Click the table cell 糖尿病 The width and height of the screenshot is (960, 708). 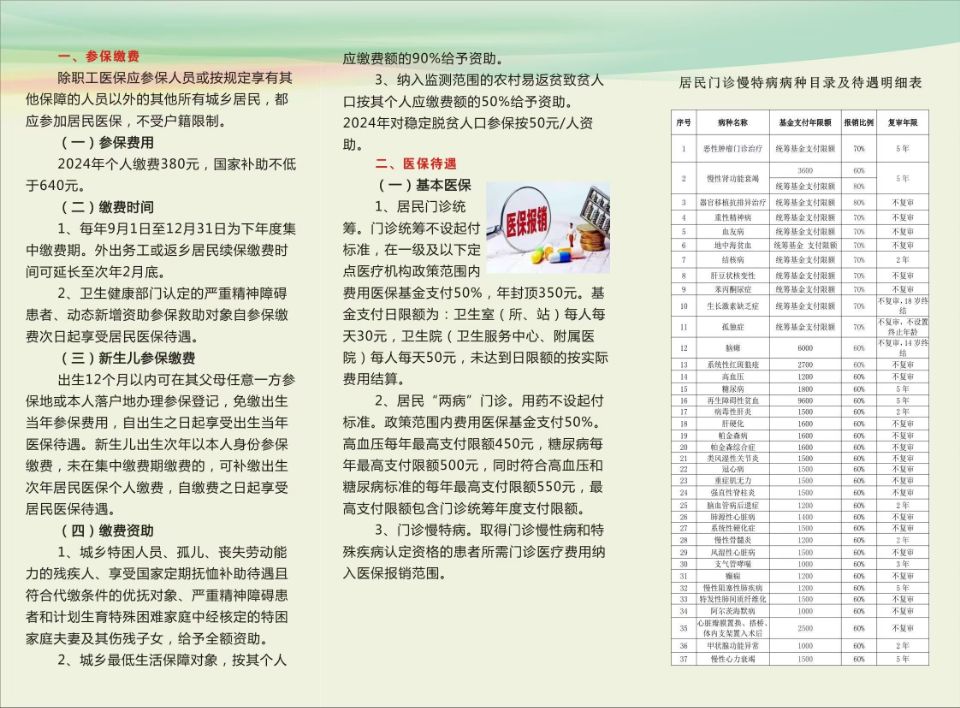coord(733,389)
